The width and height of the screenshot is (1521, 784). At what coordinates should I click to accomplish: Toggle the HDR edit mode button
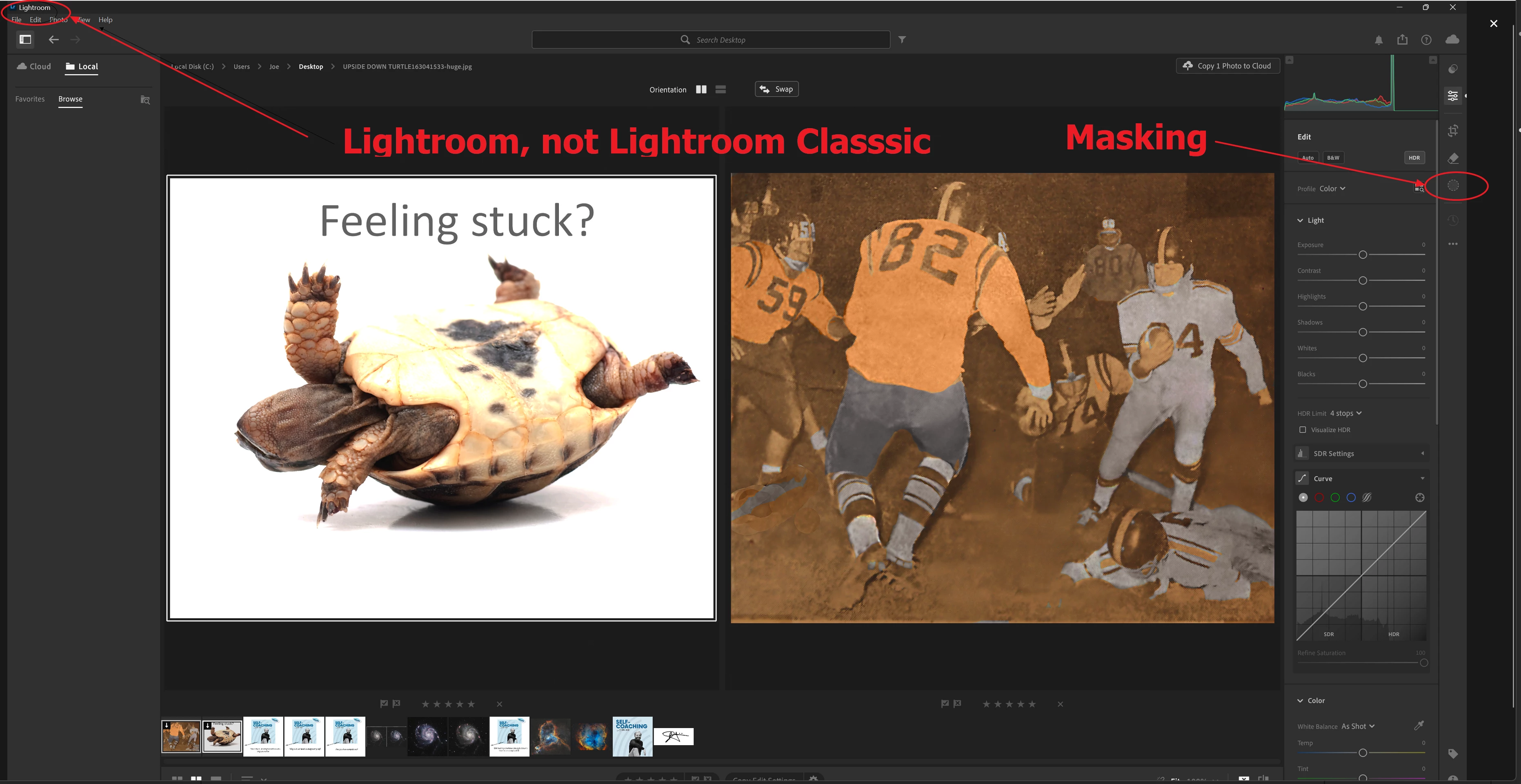click(1414, 158)
